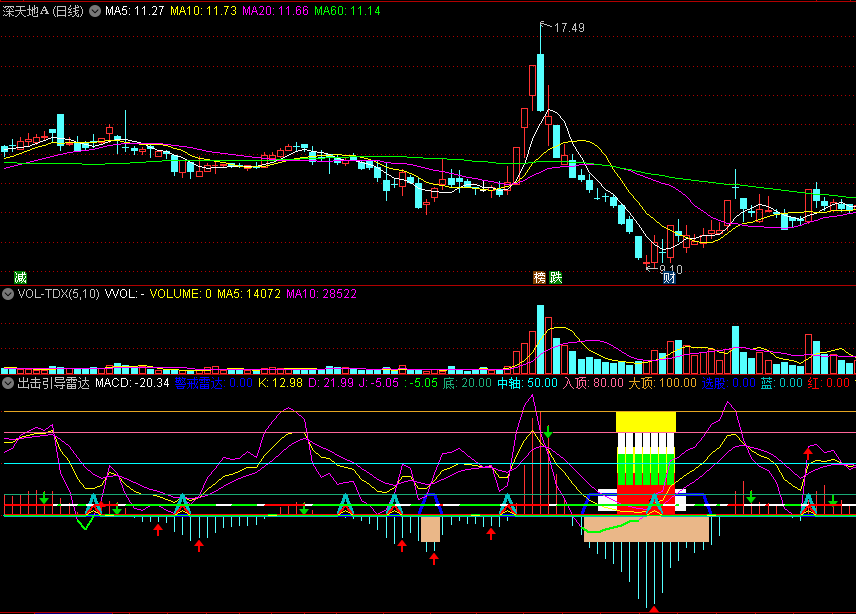Viewport: 856px width, 614px height.
Task: Click the yellow block in the radar indicator
Action: tap(646, 422)
